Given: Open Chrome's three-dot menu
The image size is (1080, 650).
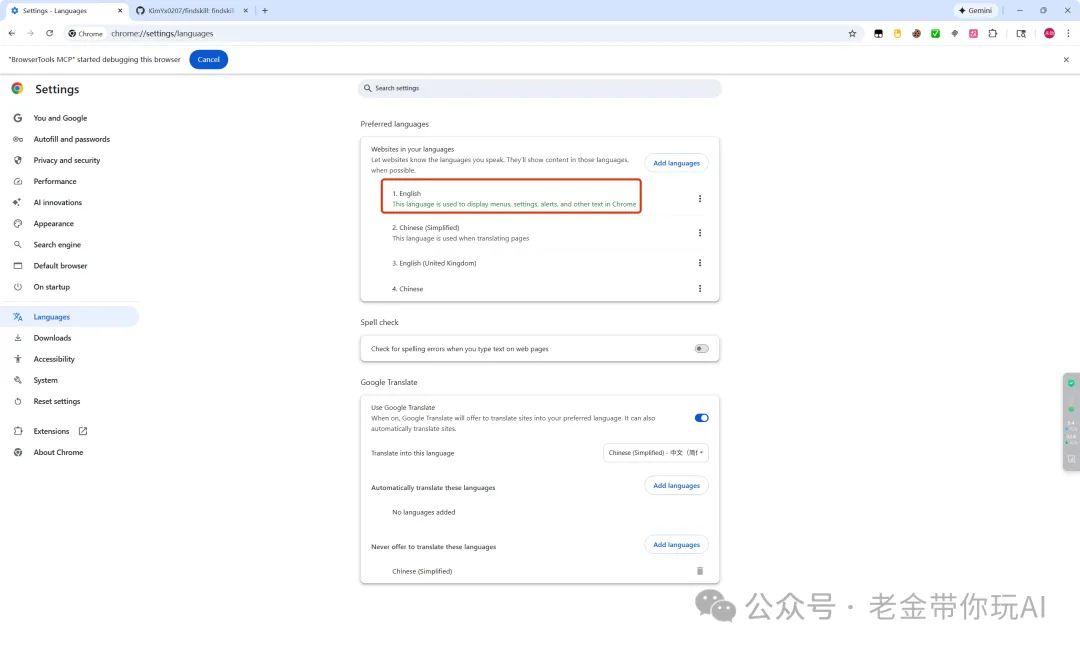Looking at the screenshot, I should pyautogui.click(x=1068, y=33).
